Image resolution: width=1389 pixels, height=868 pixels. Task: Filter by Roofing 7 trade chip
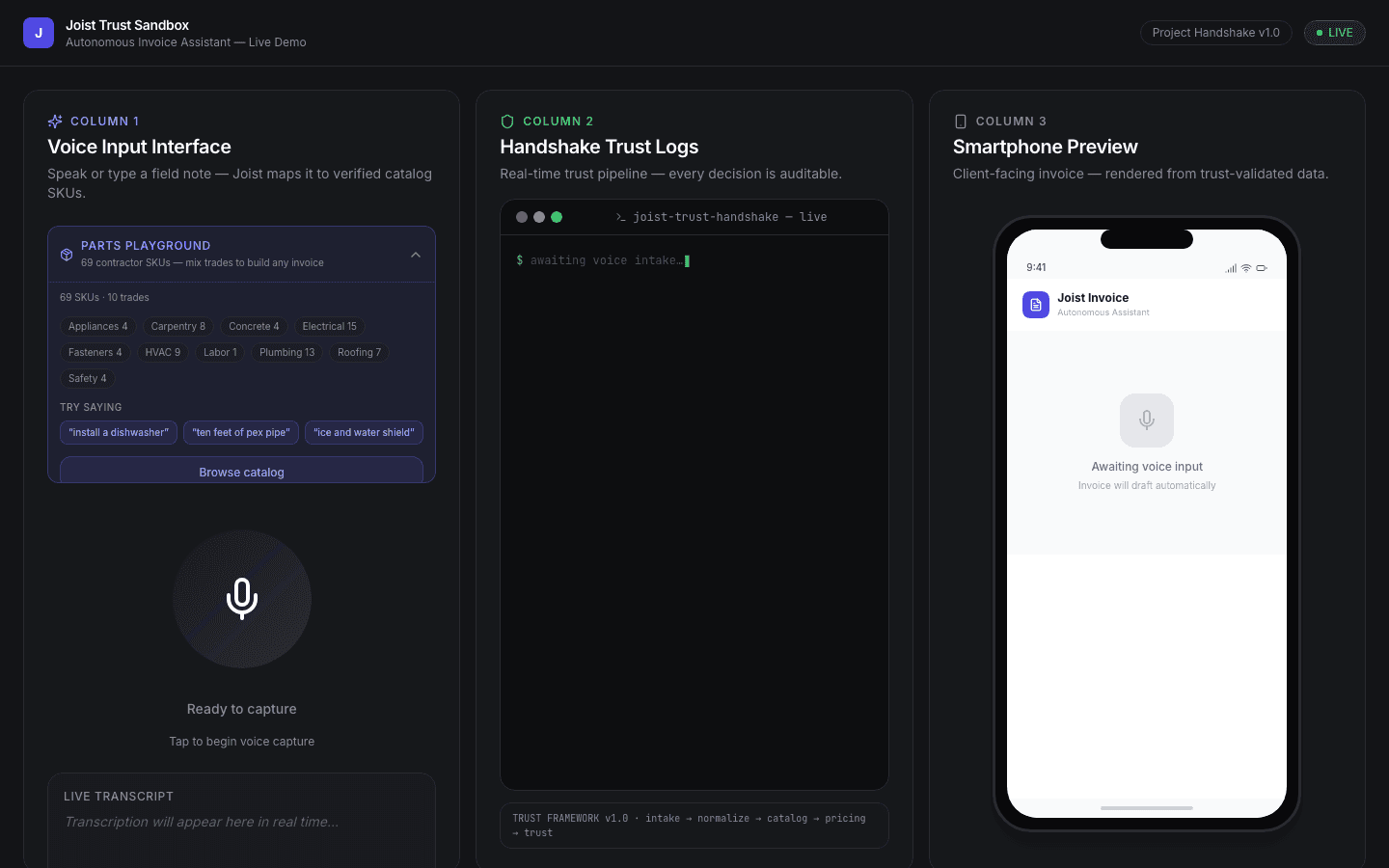click(360, 352)
